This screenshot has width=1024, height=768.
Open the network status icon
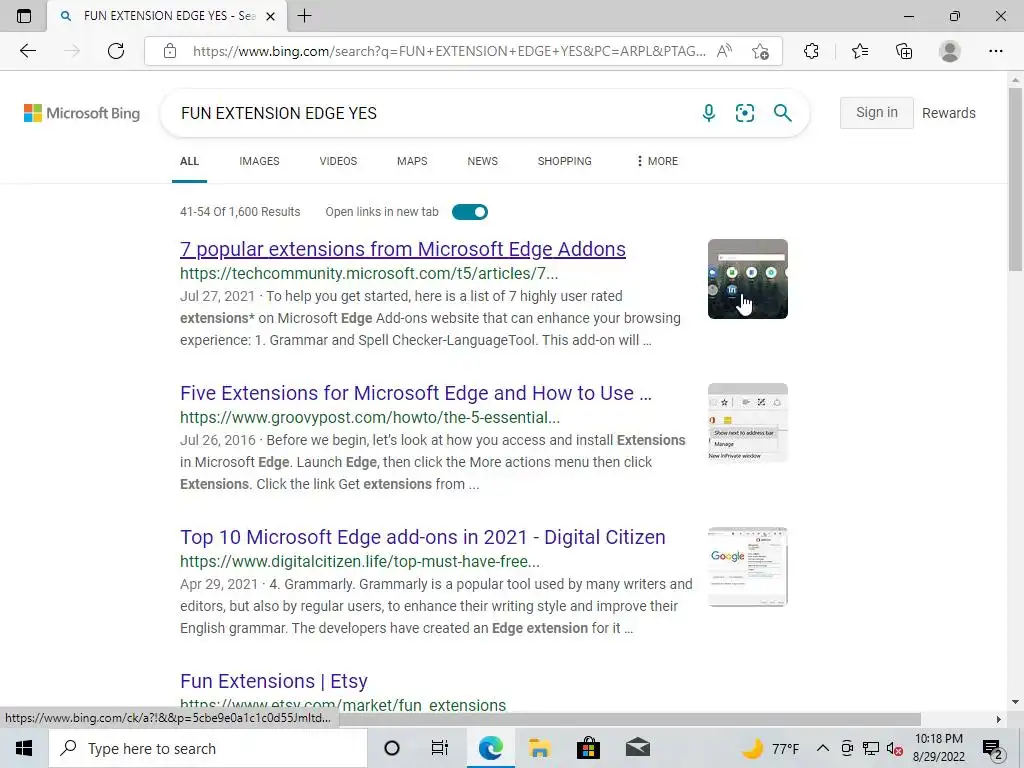click(871, 748)
